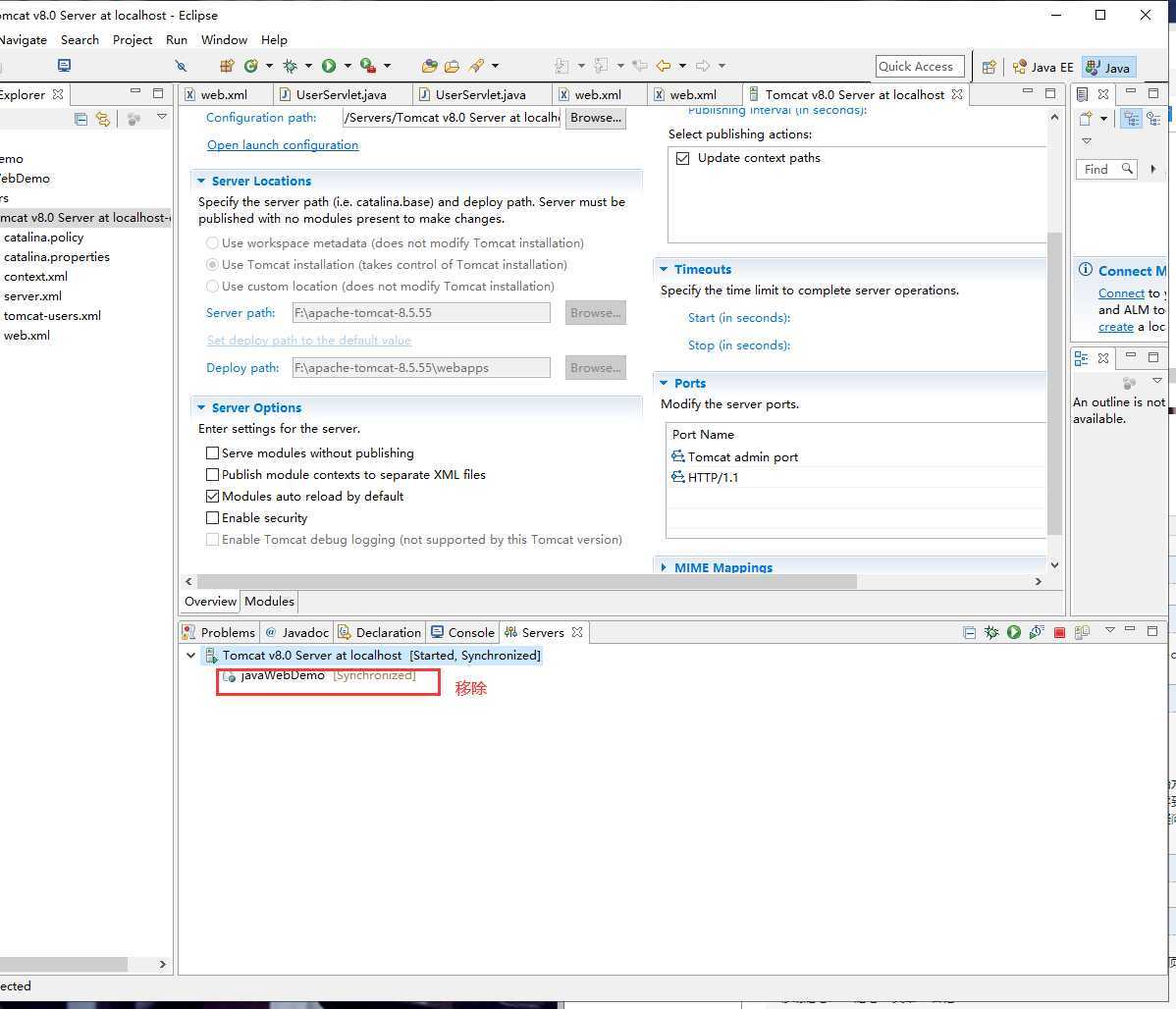Open the Search menu
The image size is (1176, 1009).
click(80, 40)
